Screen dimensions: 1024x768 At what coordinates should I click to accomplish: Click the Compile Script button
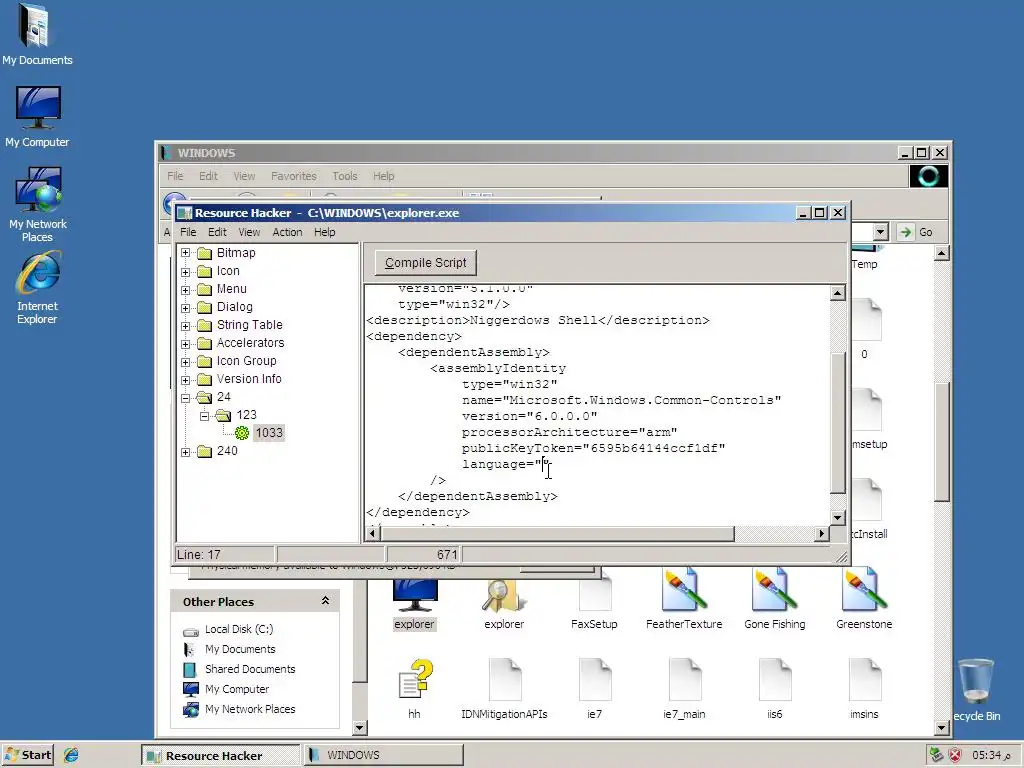point(426,263)
